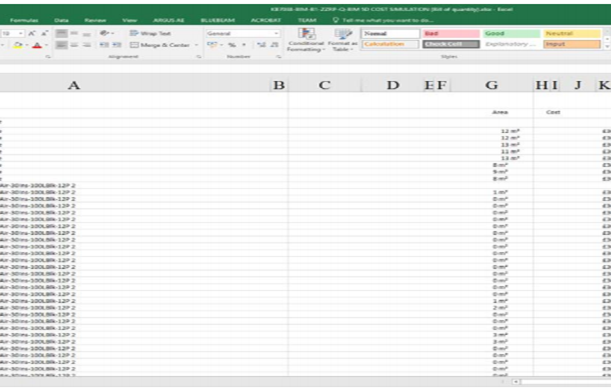This screenshot has height=392, width=611.
Task: Click Decrease Indent icon
Action: click(104, 45)
